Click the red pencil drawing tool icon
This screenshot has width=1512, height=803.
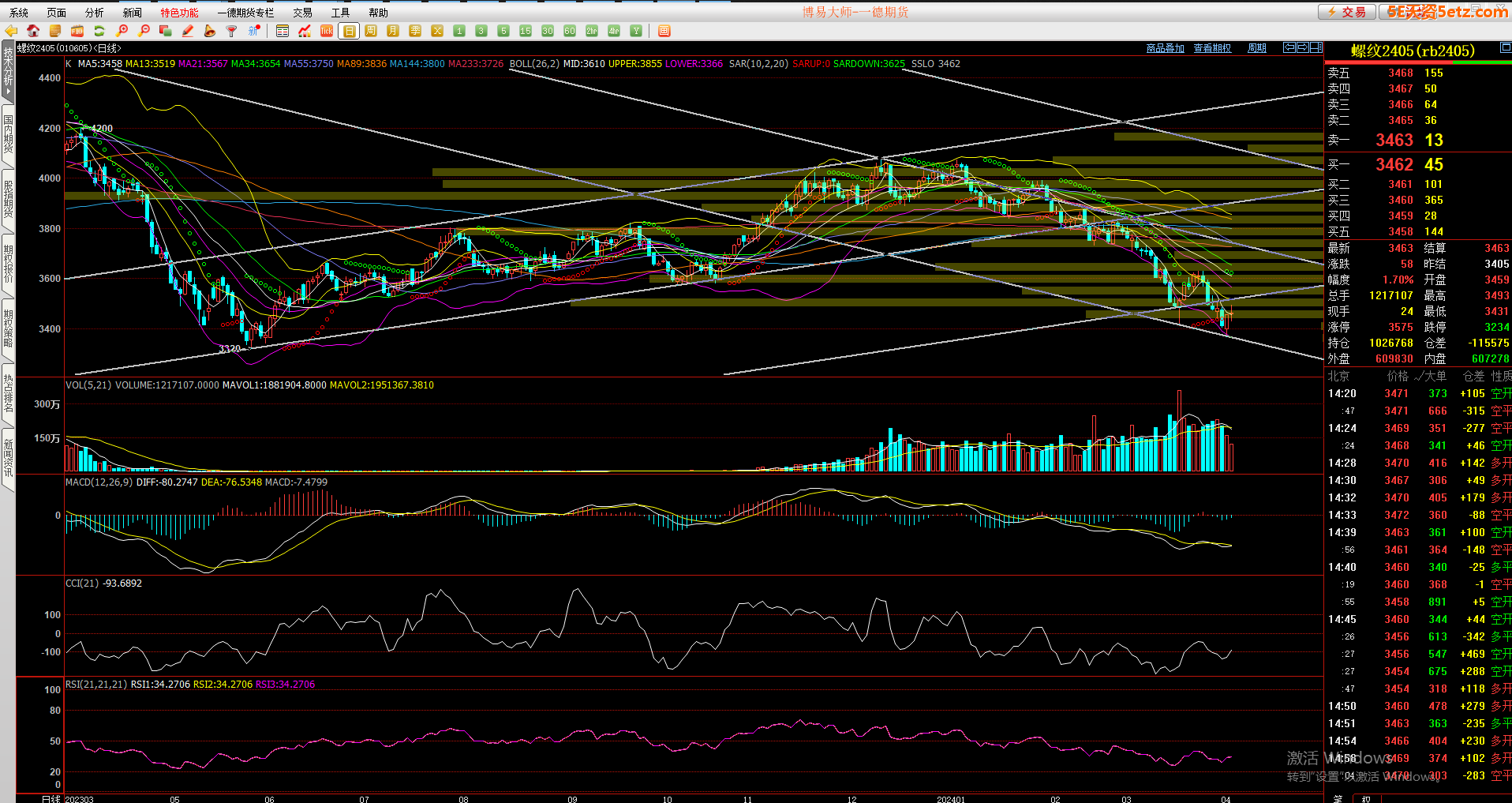188,31
